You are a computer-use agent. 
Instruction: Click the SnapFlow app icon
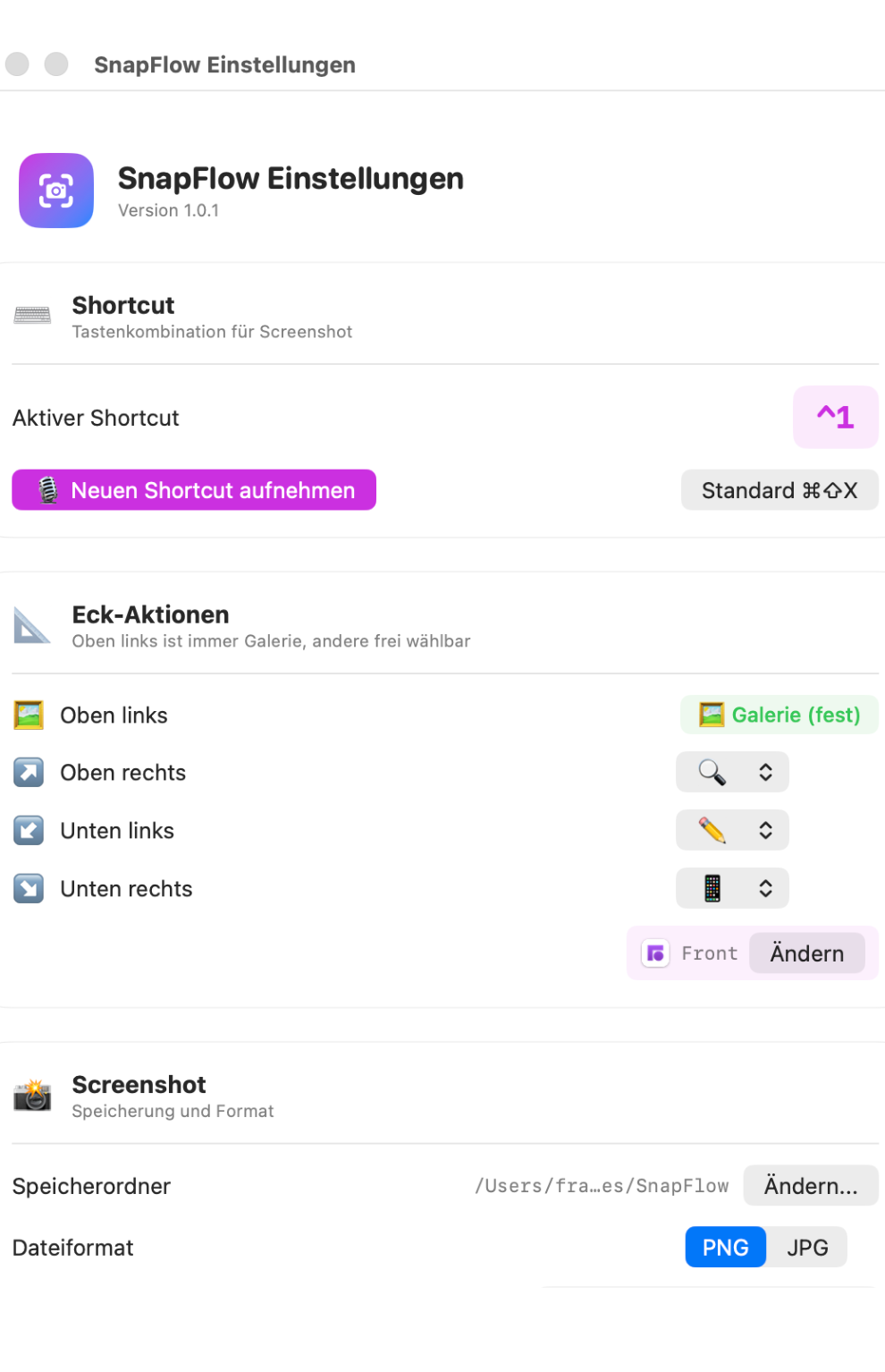coord(55,191)
